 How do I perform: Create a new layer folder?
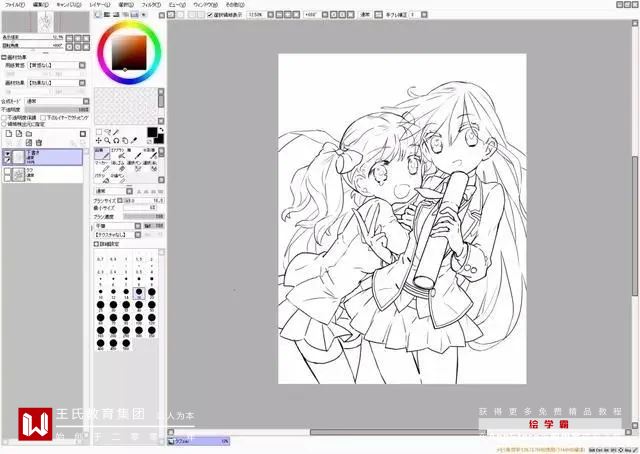click(29, 134)
